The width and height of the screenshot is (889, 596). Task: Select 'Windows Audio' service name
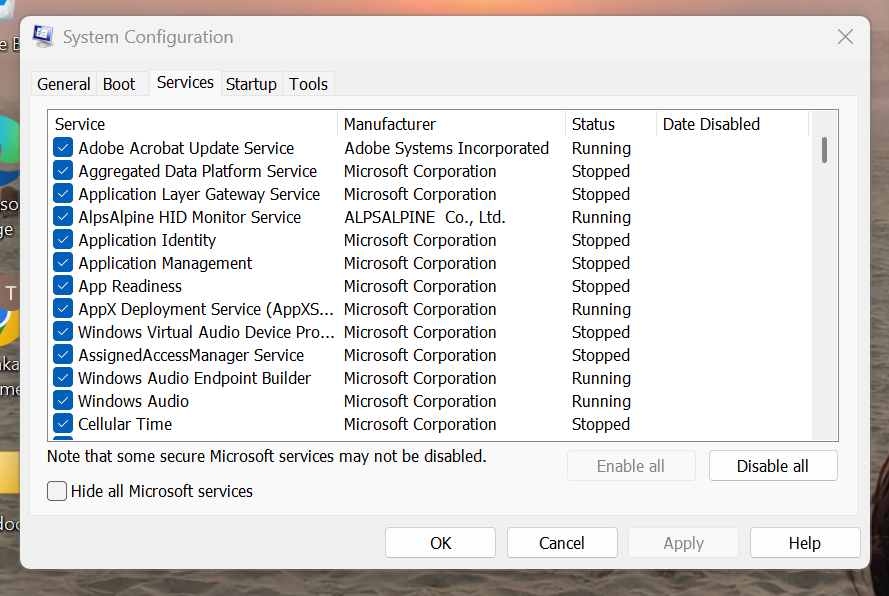click(x=133, y=401)
